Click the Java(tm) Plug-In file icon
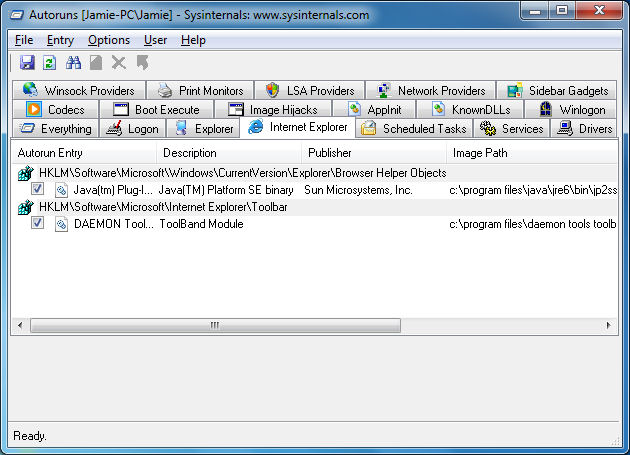Screen dimensions: 630x455 point(61,190)
